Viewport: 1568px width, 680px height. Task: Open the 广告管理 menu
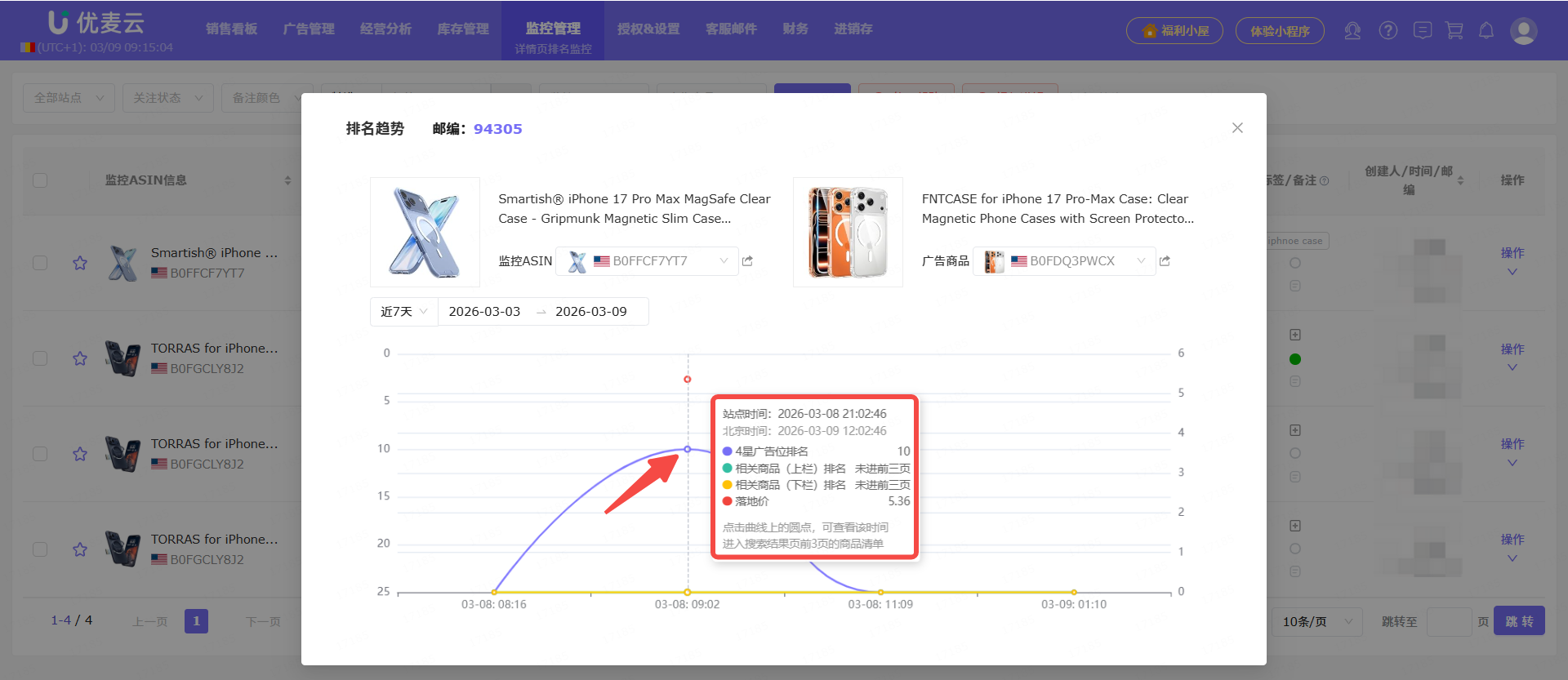[309, 29]
